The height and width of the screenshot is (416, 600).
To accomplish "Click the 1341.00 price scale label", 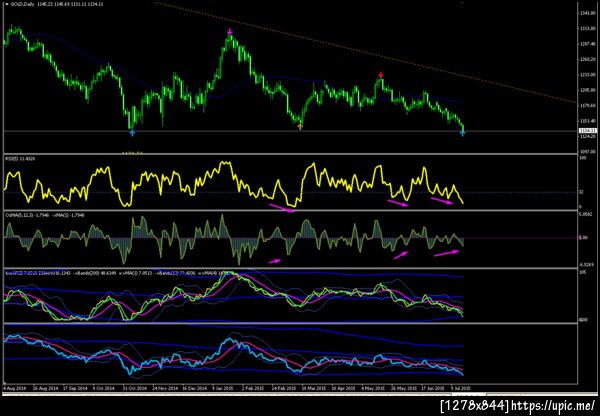I will point(586,13).
